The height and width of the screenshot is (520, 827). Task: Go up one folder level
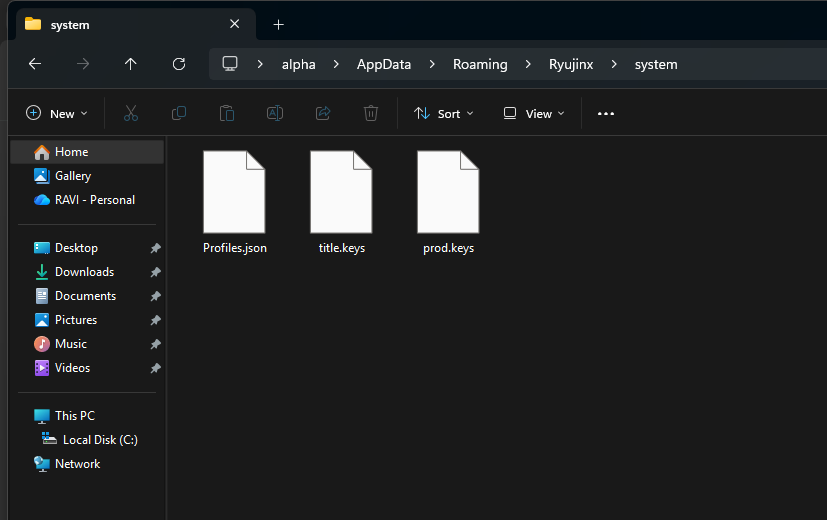click(x=130, y=64)
